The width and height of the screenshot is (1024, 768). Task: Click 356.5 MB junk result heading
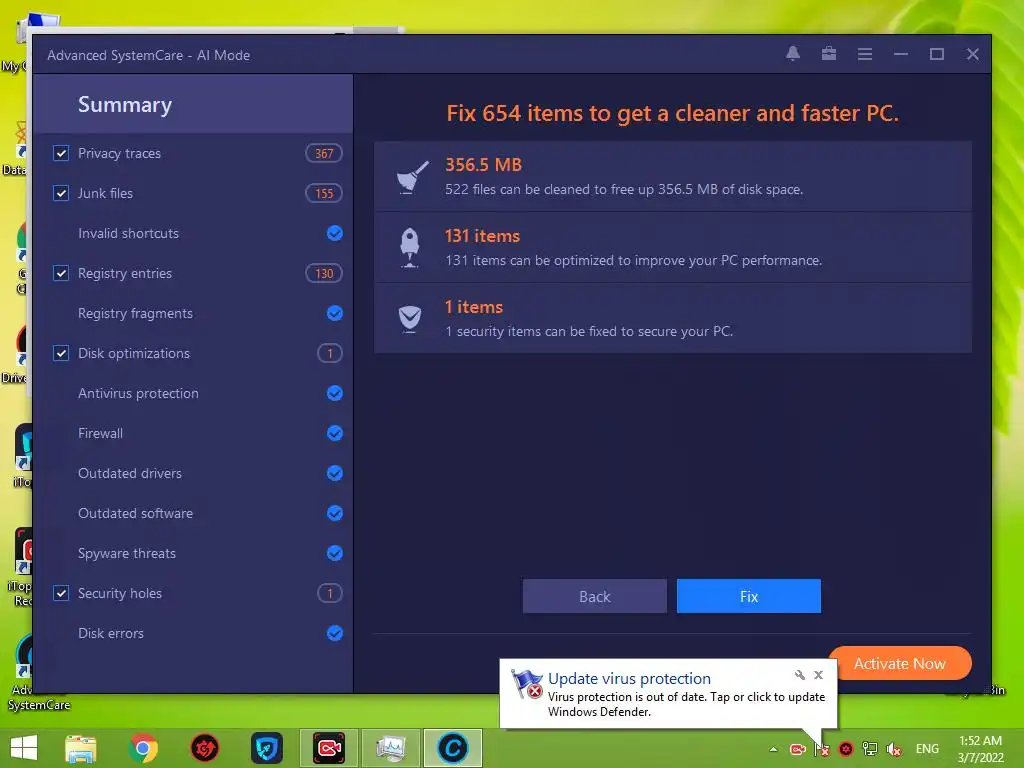(483, 165)
